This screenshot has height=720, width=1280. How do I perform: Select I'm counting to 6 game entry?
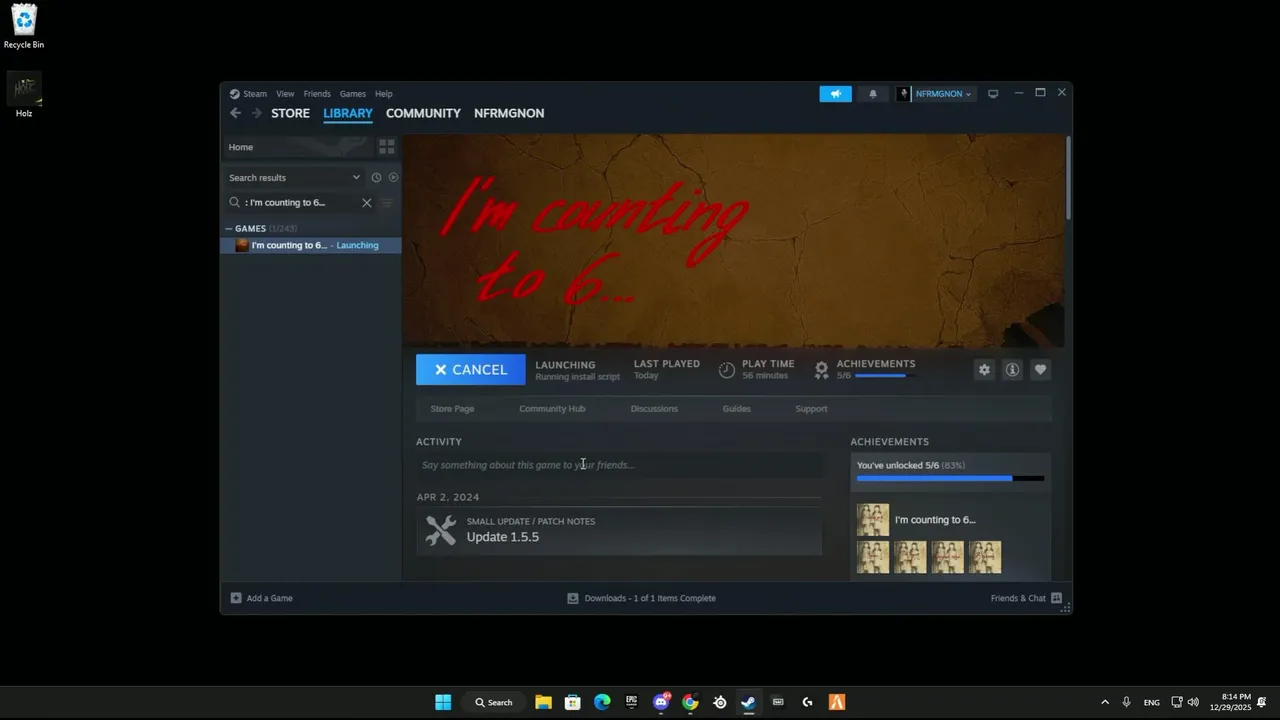click(311, 245)
